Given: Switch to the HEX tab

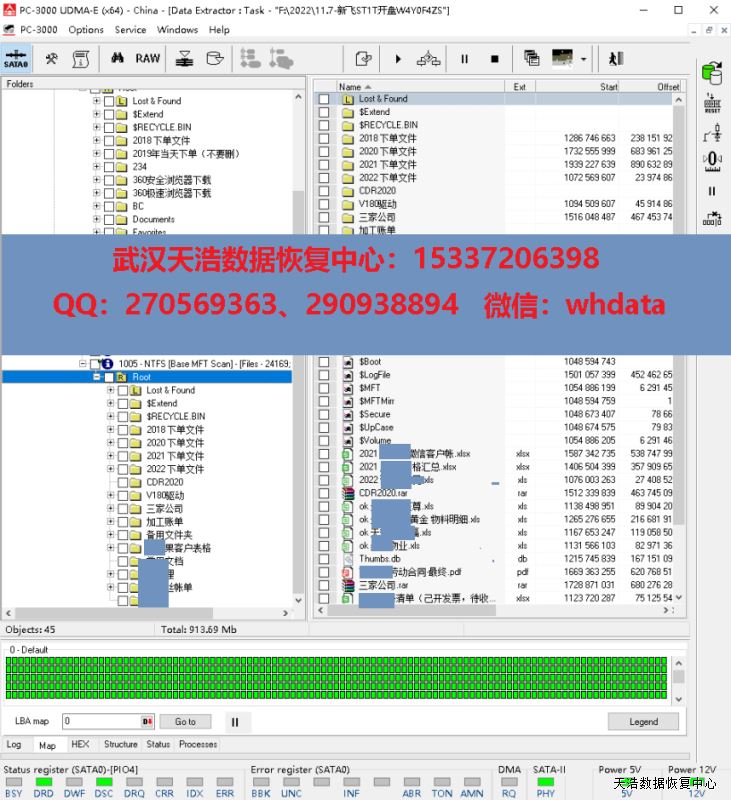Looking at the screenshot, I should tap(80, 744).
